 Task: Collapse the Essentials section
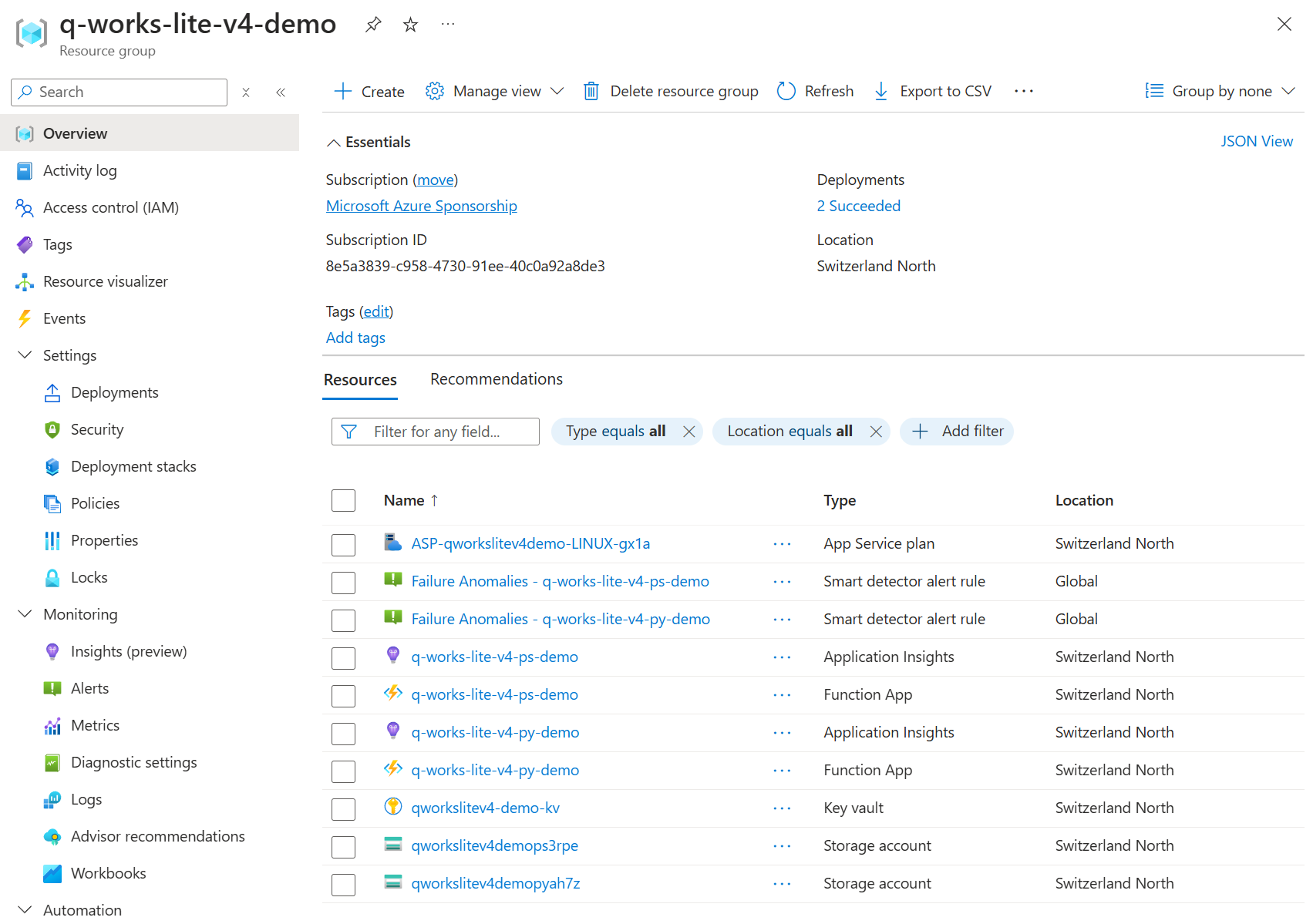(334, 143)
